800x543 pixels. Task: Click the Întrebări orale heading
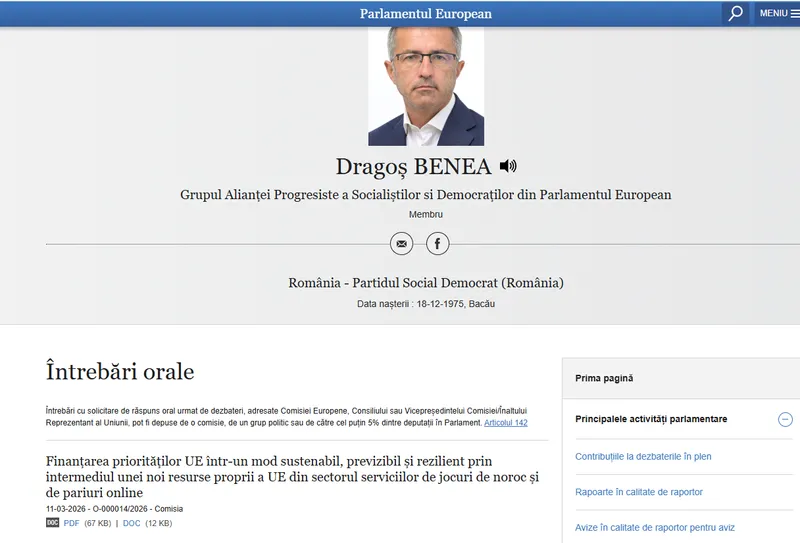pos(120,371)
